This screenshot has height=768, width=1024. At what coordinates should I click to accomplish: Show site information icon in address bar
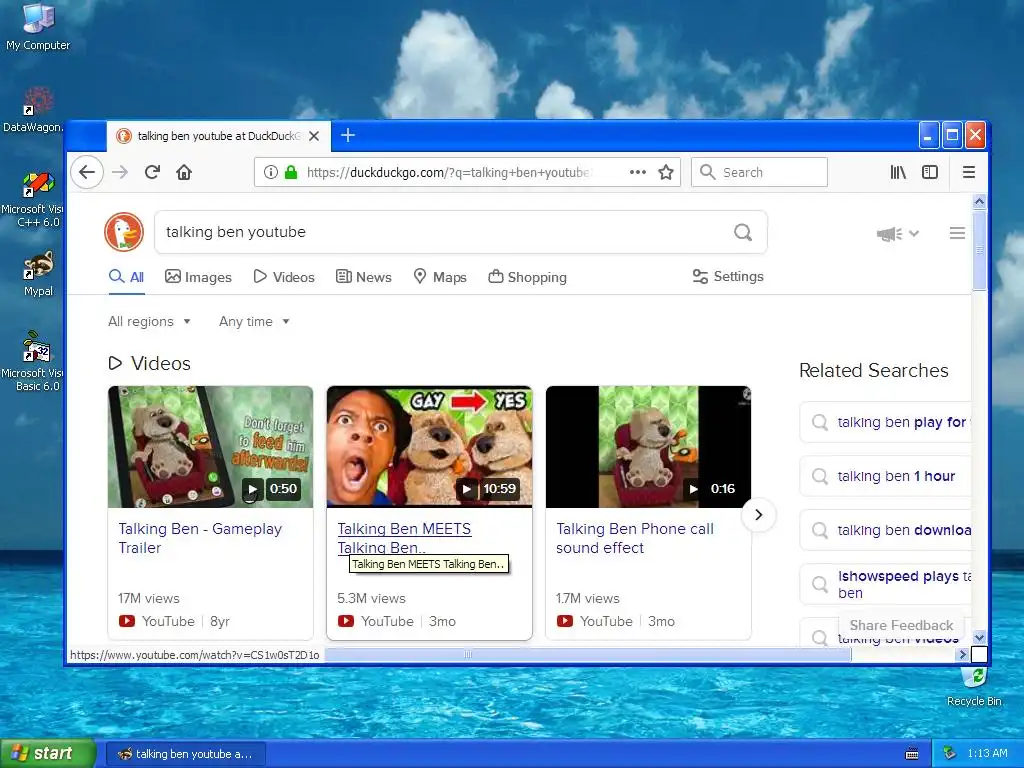270,172
